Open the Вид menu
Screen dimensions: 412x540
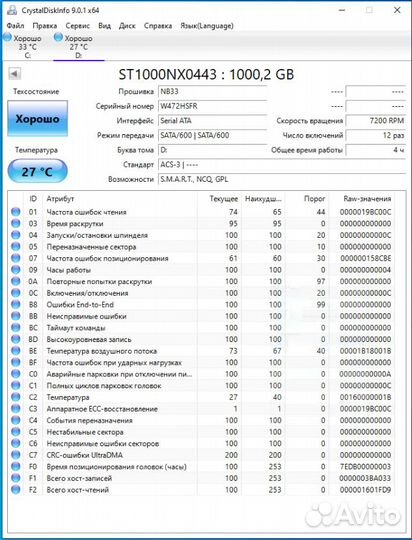[x=105, y=26]
